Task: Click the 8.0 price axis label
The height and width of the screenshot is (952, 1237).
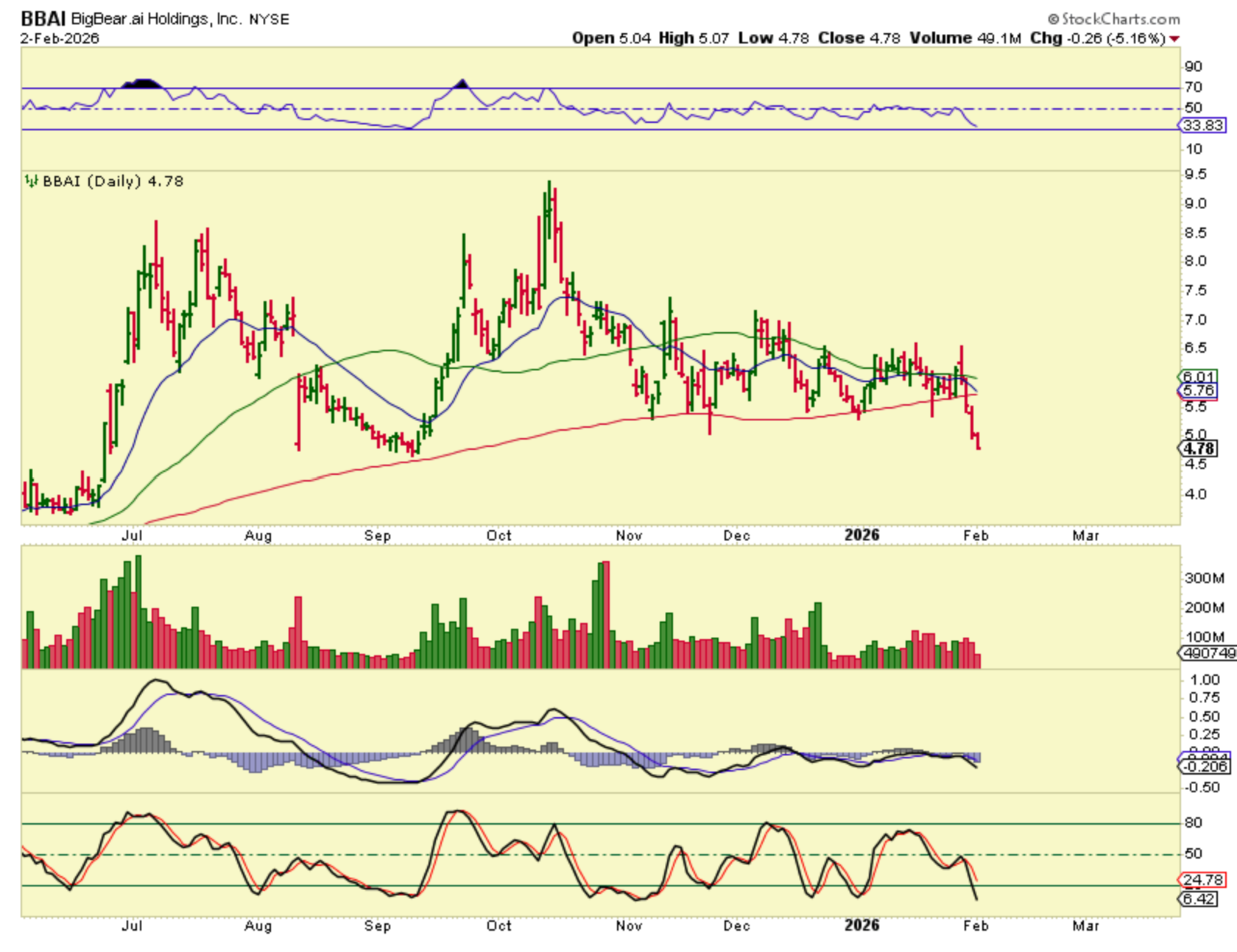Action: point(1196,261)
